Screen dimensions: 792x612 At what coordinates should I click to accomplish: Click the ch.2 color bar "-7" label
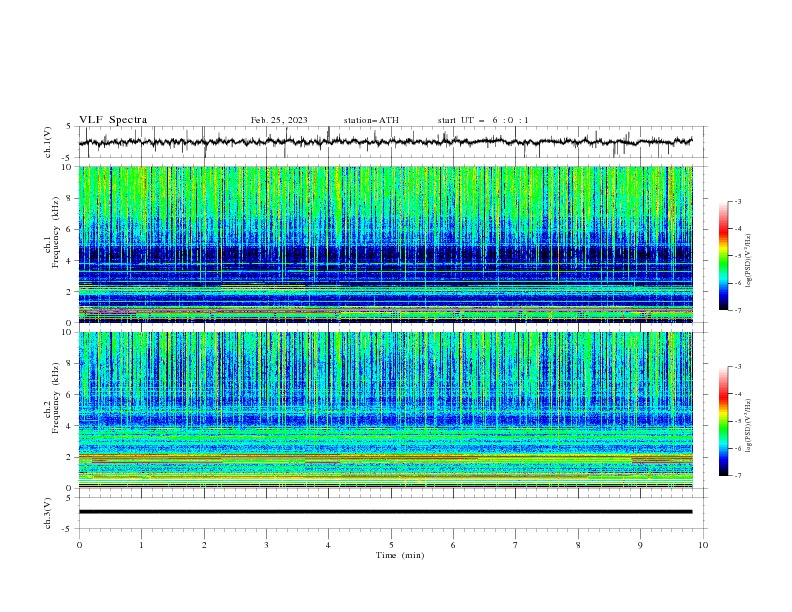point(737,475)
